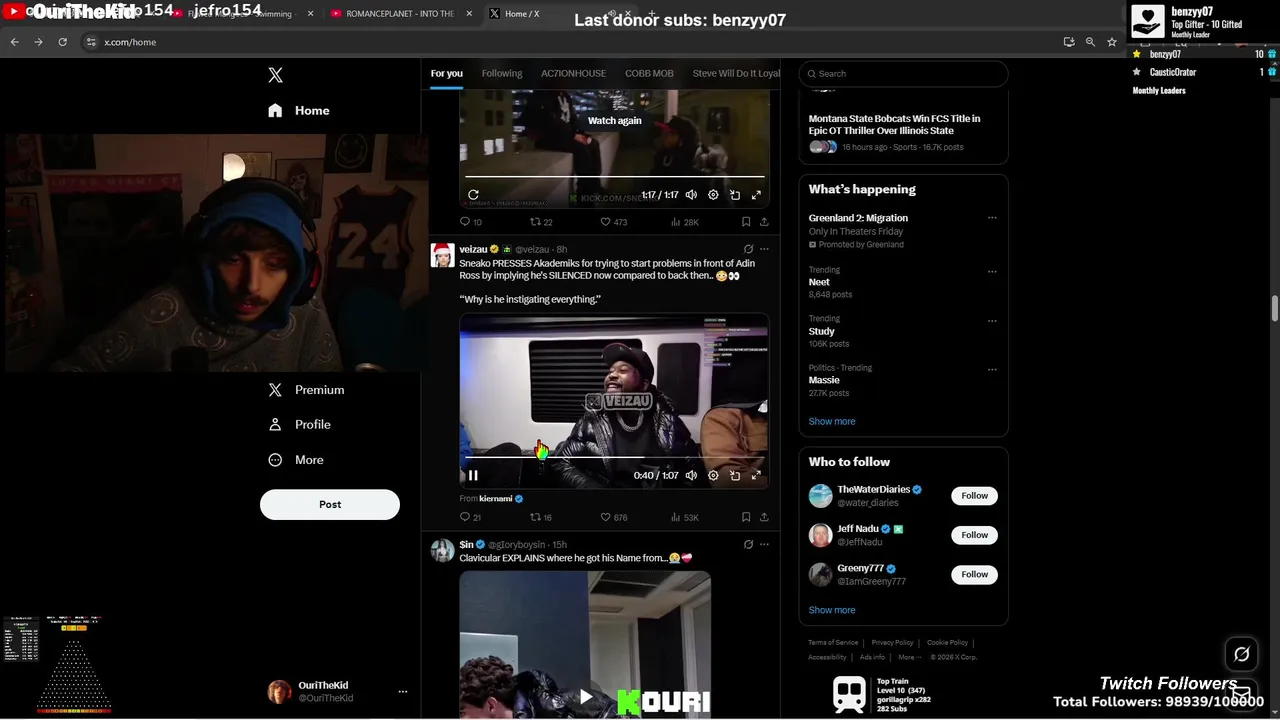Open options for the Massie trend

click(x=992, y=369)
